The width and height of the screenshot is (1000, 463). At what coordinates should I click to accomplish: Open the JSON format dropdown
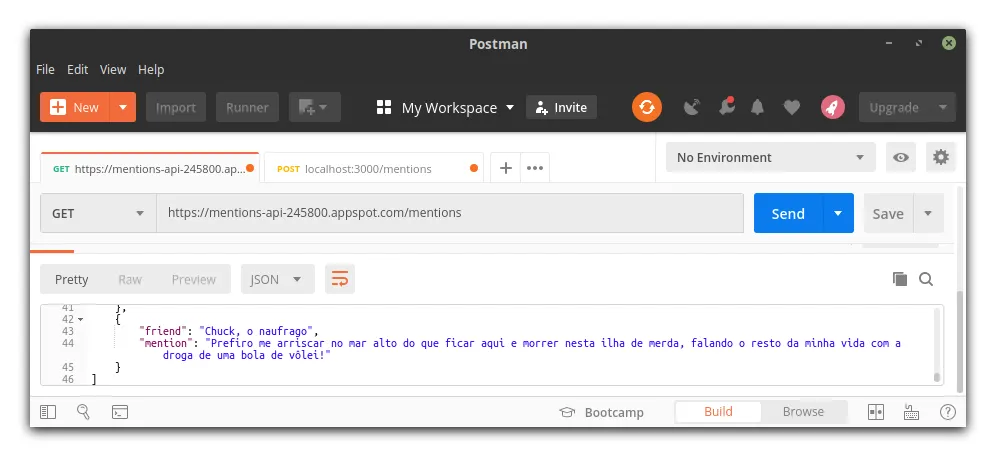(277, 279)
